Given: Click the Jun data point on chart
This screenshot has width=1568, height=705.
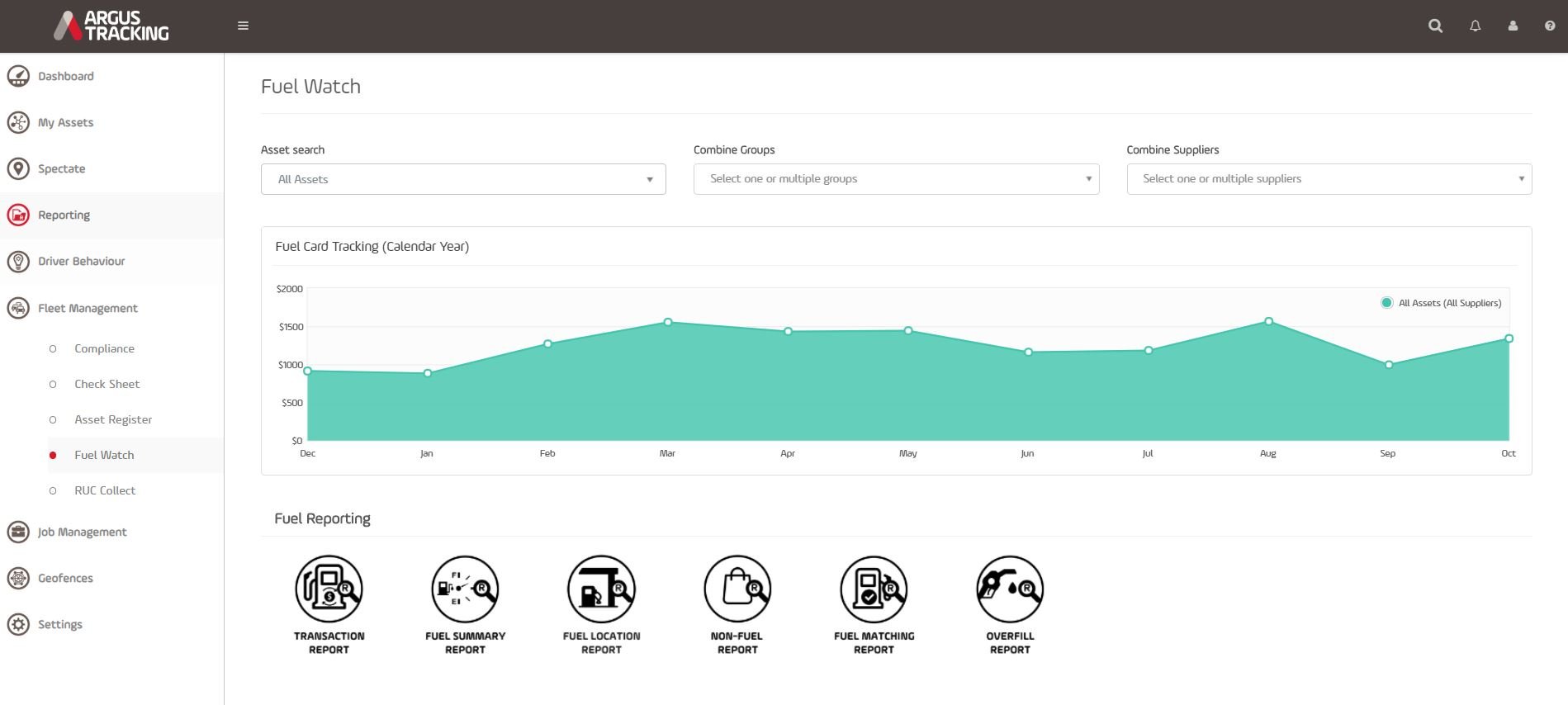Looking at the screenshot, I should point(1028,352).
